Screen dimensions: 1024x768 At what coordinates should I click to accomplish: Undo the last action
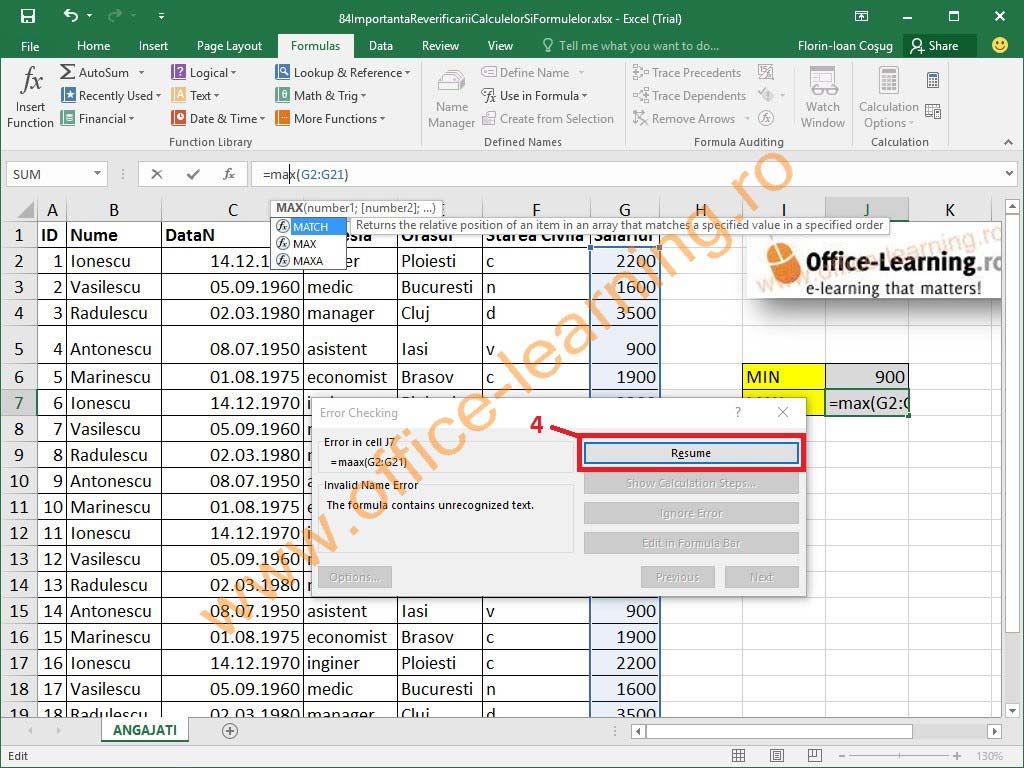point(71,16)
